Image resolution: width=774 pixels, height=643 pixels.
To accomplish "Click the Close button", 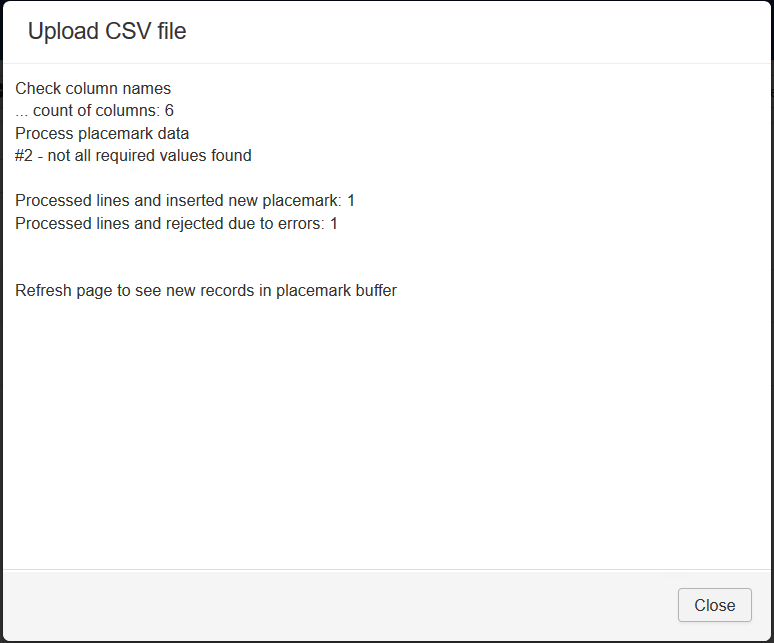I will click(714, 605).
